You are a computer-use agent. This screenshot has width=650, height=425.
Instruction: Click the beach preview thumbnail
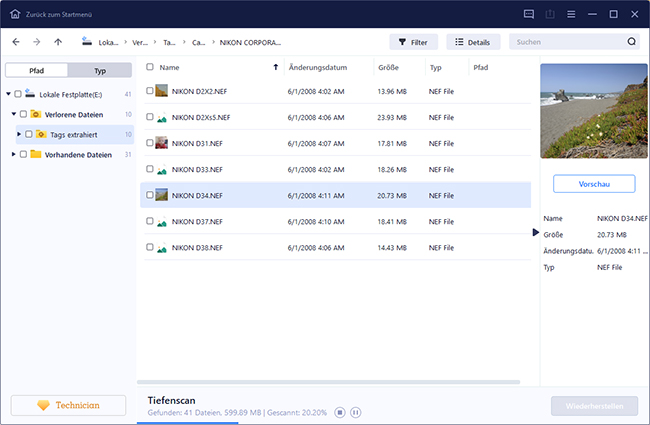click(x=594, y=111)
